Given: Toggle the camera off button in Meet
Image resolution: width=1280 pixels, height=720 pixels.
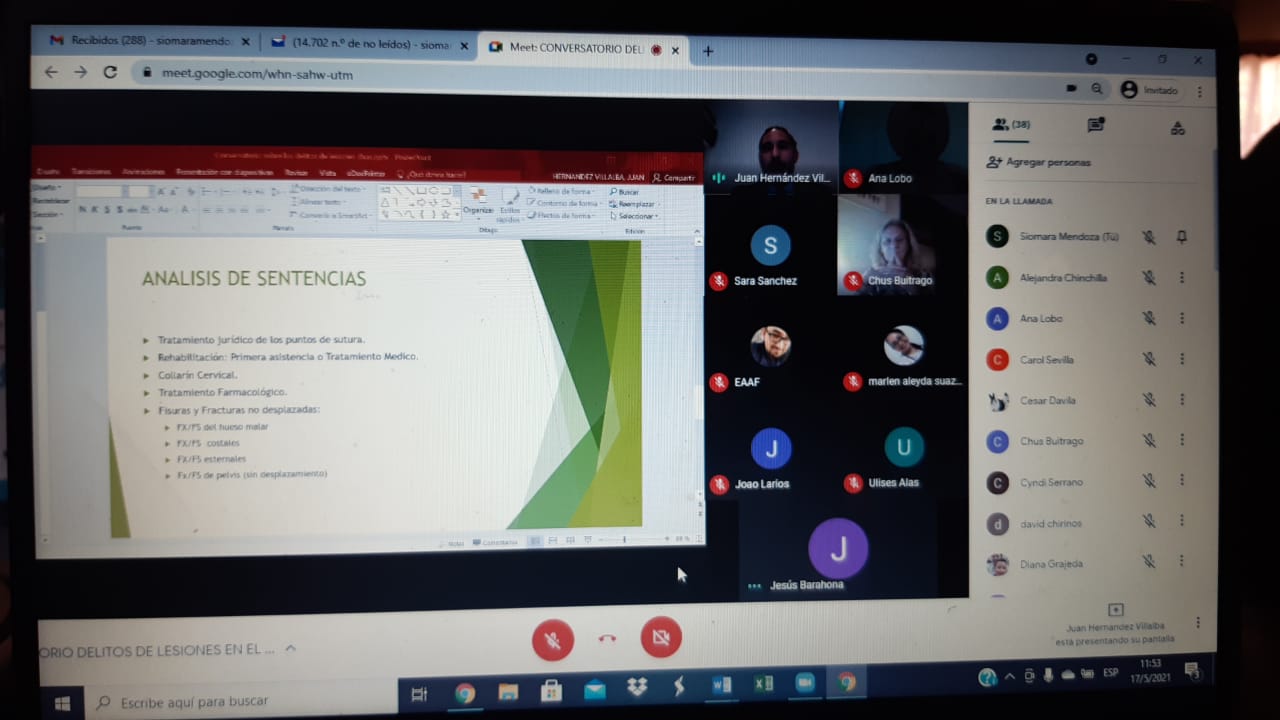Looking at the screenshot, I should coord(661,637).
